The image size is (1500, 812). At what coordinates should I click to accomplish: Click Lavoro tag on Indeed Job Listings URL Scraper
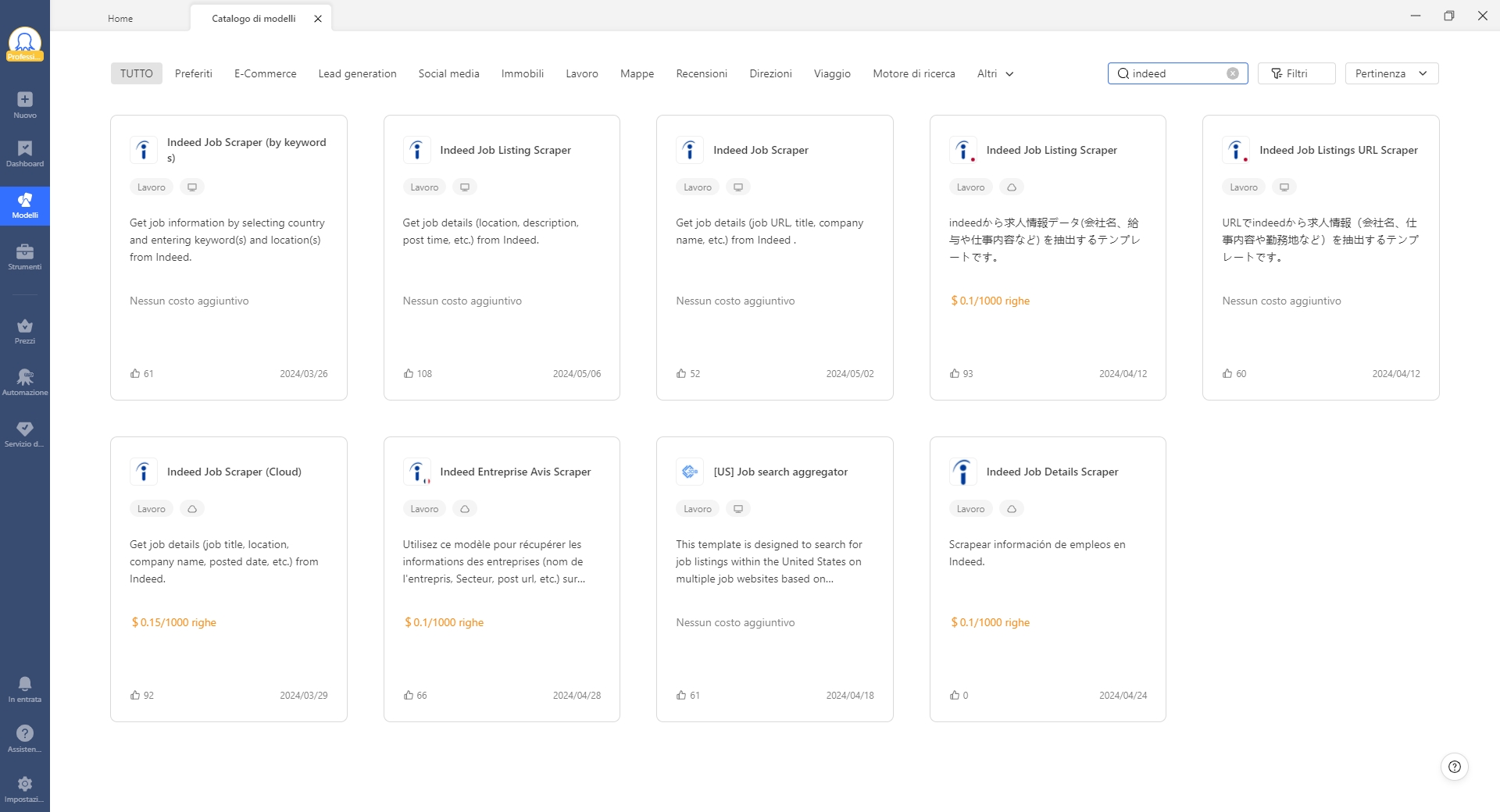pos(1244,187)
